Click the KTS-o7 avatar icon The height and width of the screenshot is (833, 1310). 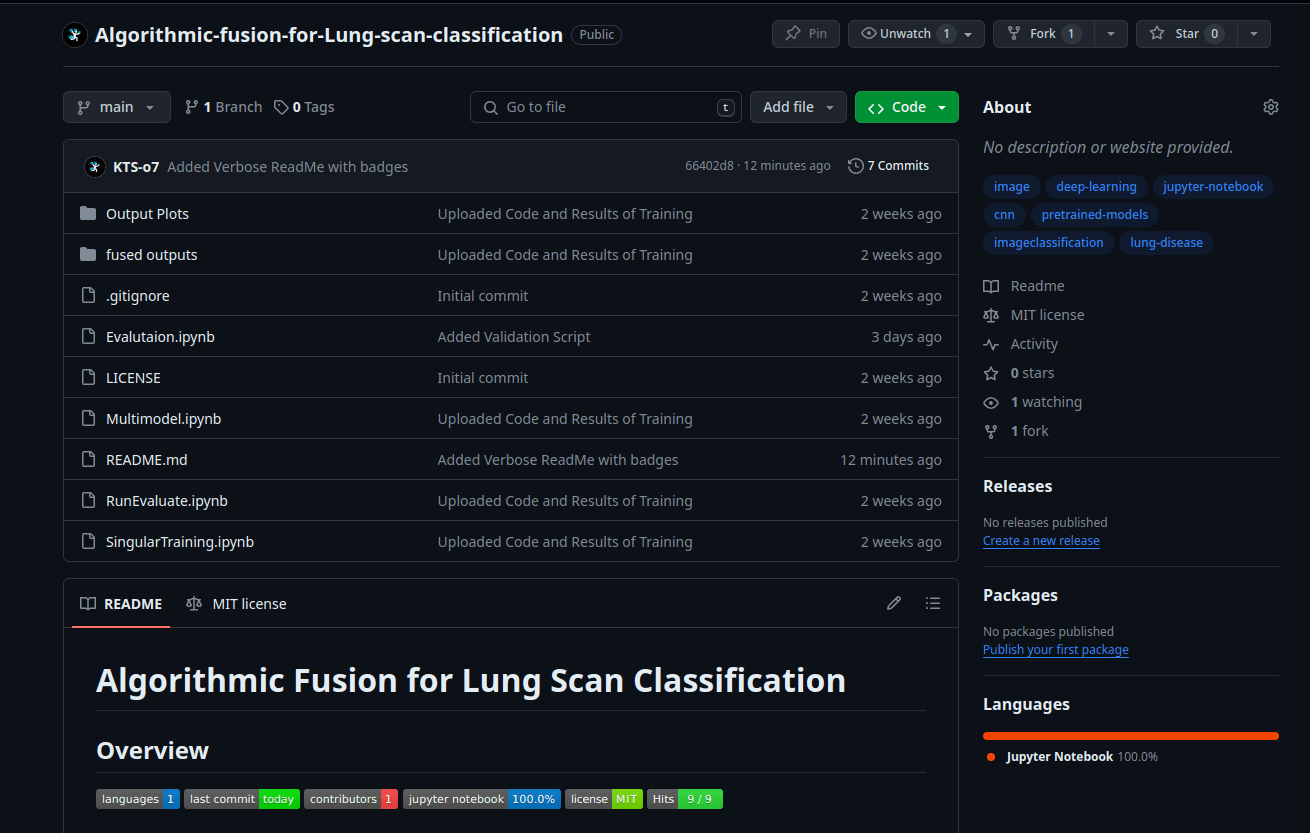pos(94,166)
